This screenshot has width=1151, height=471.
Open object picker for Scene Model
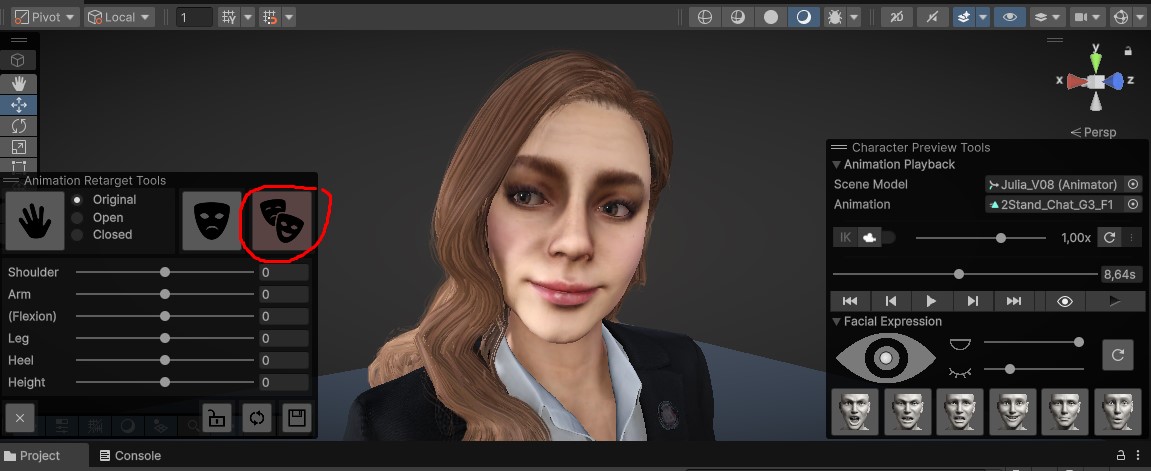(1133, 185)
